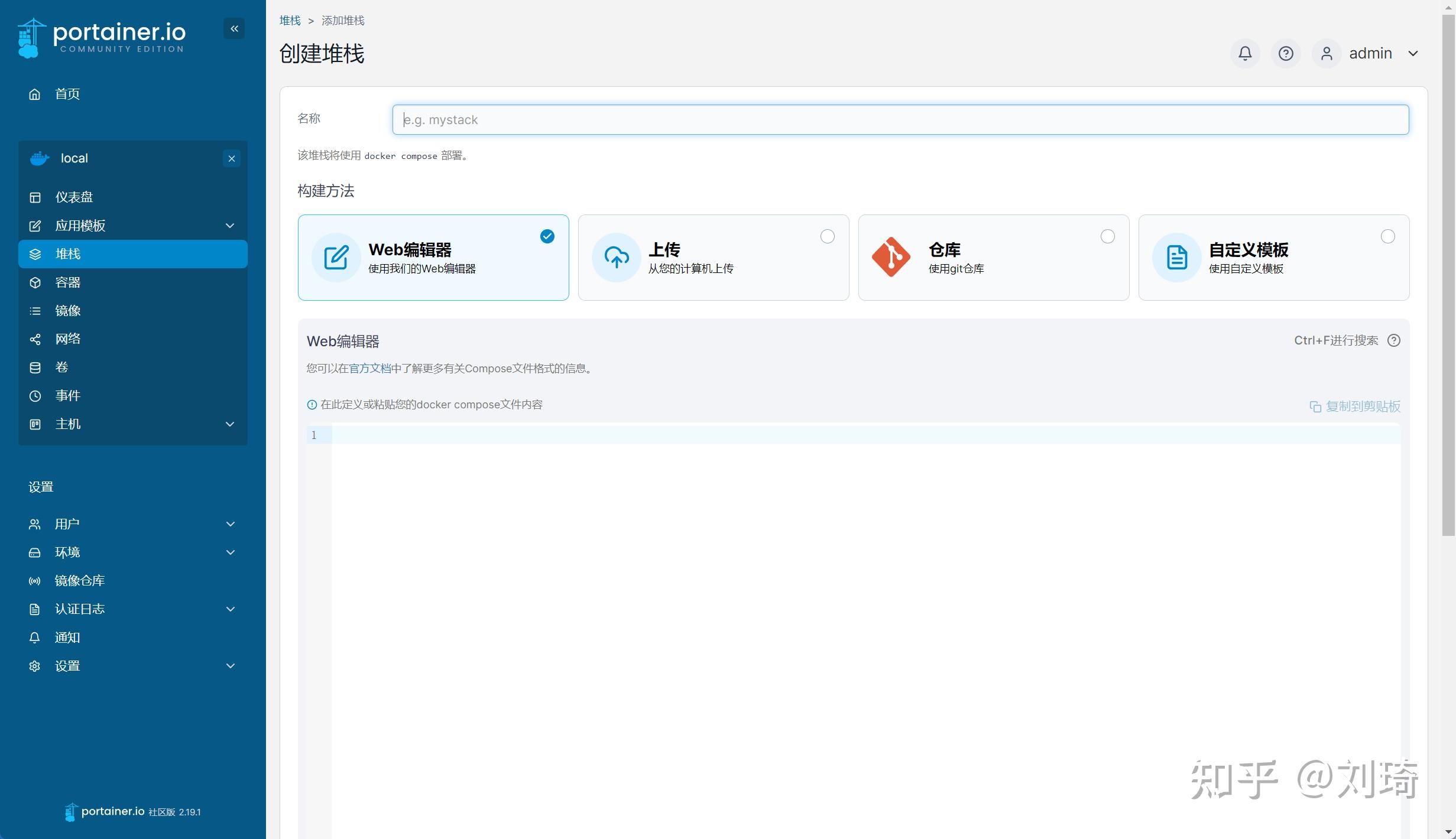The image size is (1456, 839).
Task: Open the notifications bell icon
Action: [1244, 53]
